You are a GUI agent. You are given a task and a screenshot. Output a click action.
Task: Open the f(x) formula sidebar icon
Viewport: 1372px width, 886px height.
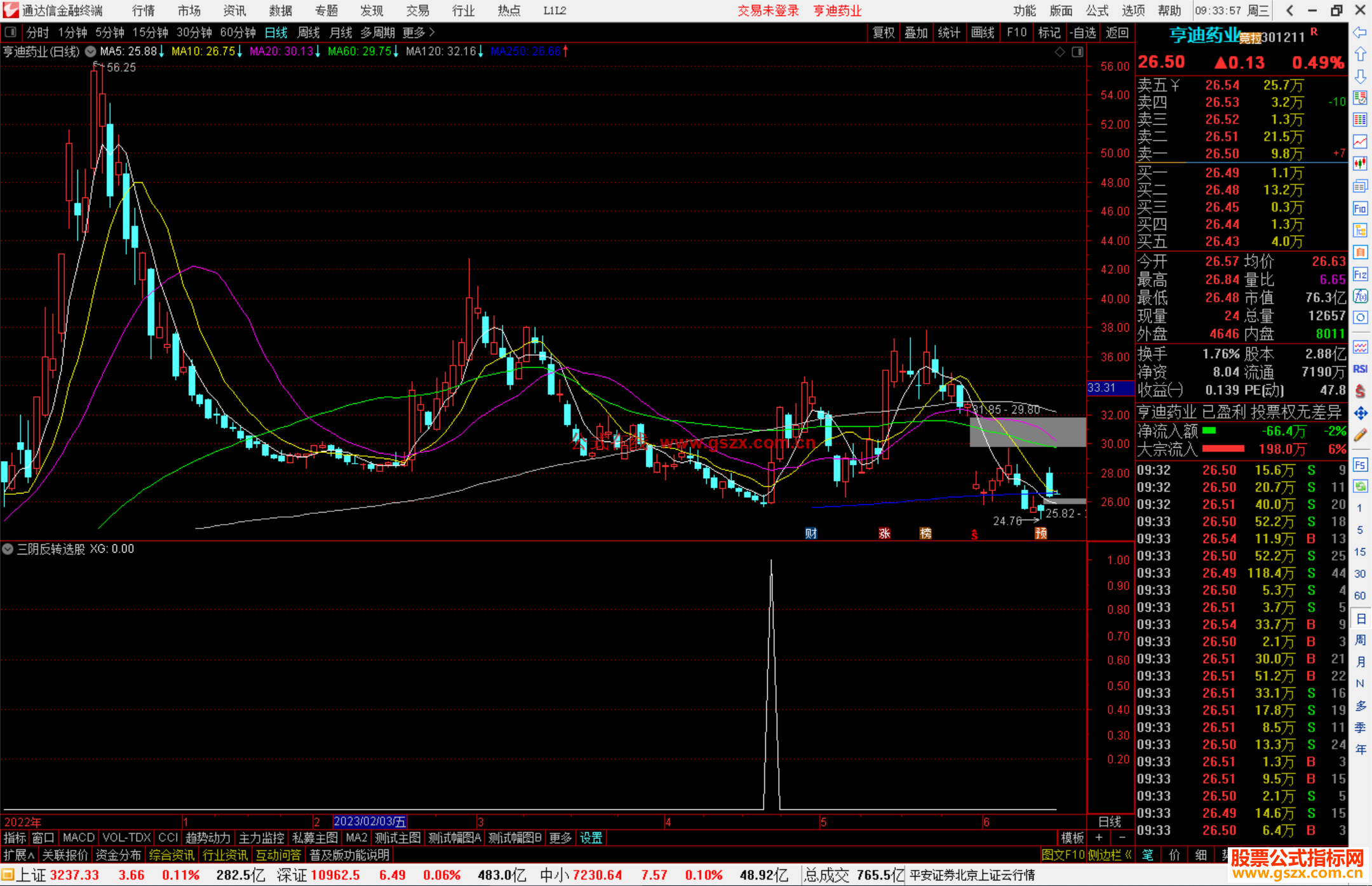(x=1360, y=296)
